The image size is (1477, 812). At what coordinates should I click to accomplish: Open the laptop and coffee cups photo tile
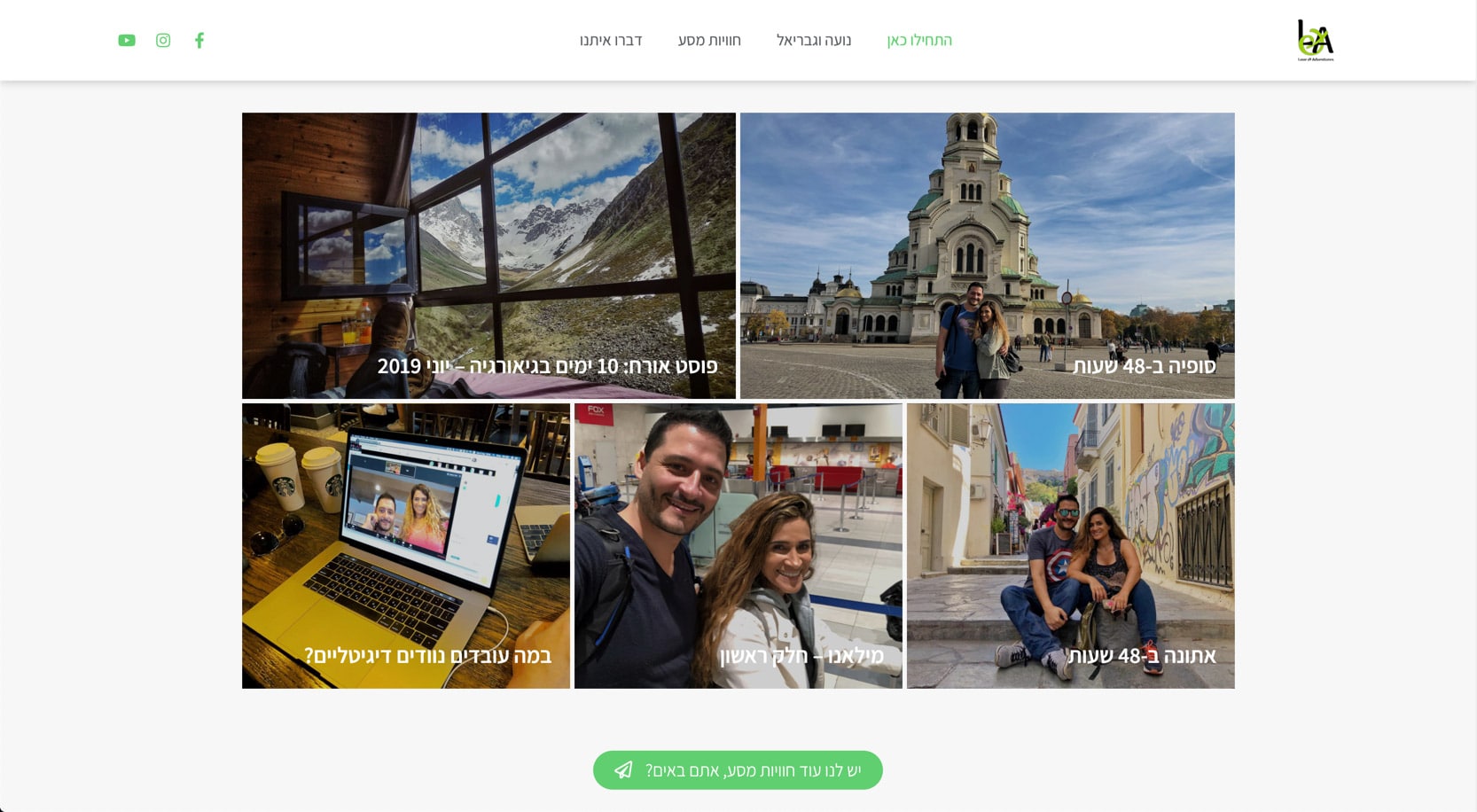coord(405,532)
